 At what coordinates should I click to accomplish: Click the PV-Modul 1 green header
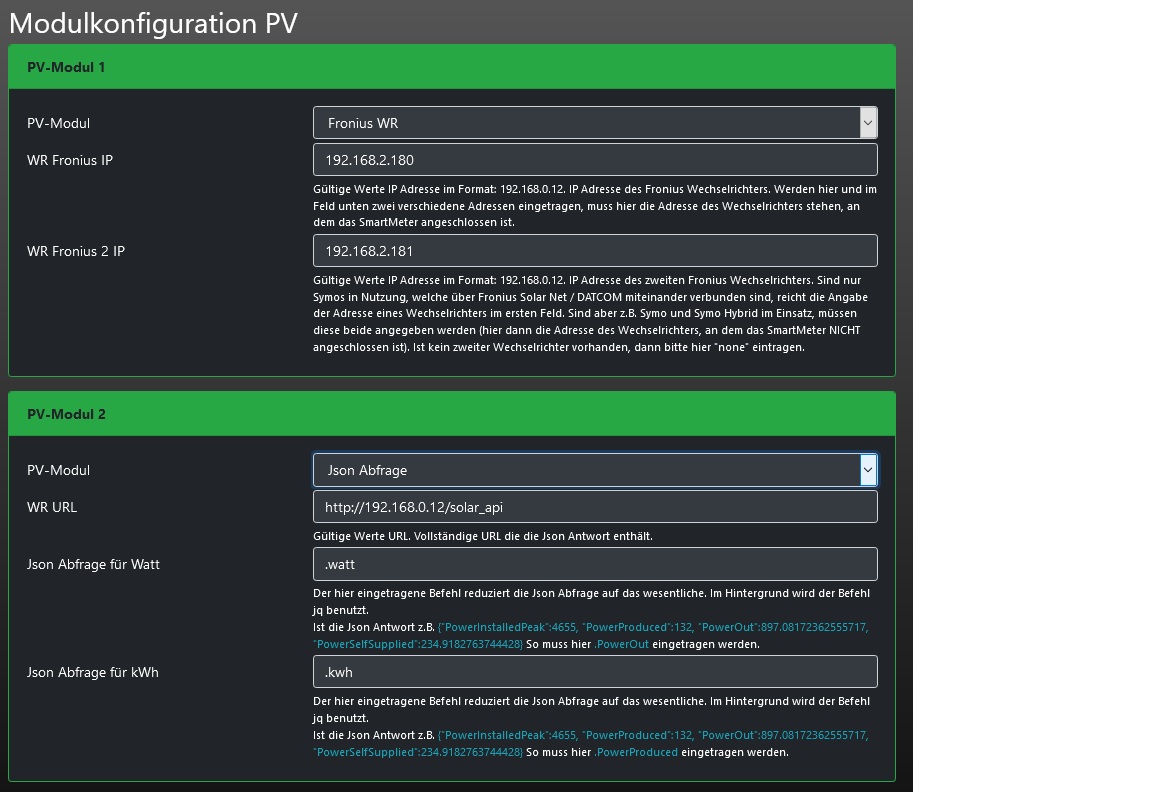pyautogui.click(x=451, y=67)
